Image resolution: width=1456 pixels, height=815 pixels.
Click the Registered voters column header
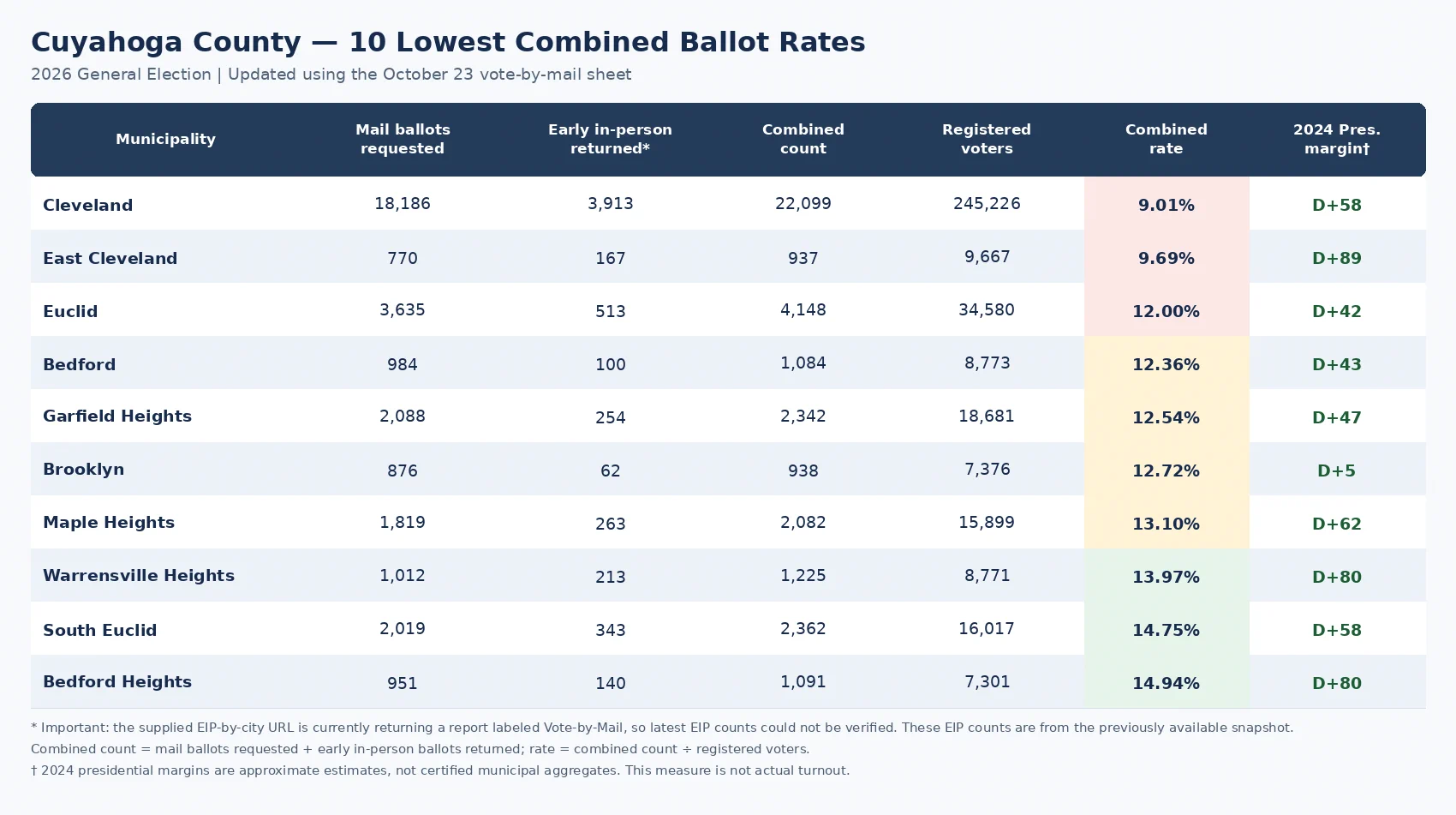coord(987,139)
